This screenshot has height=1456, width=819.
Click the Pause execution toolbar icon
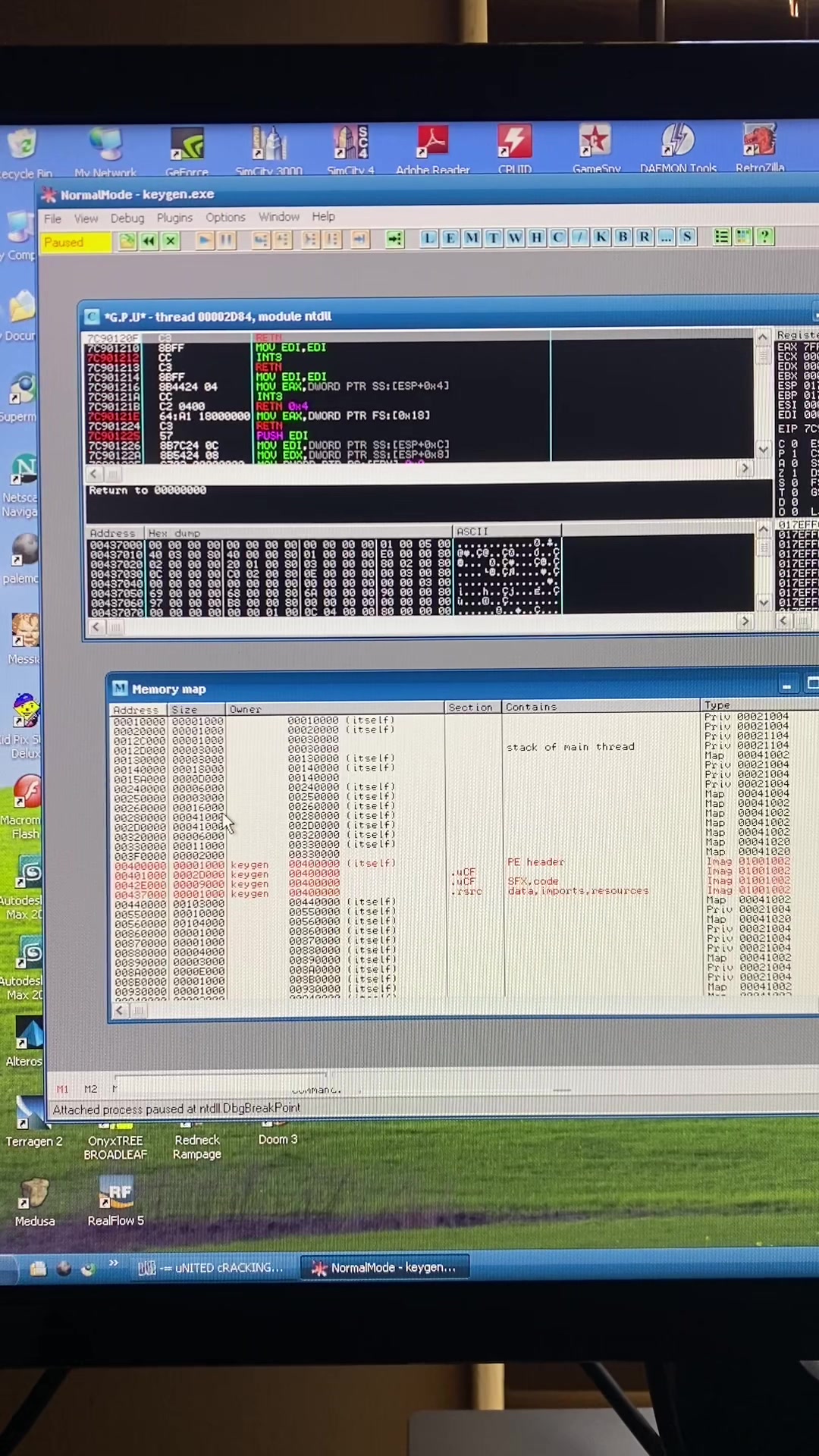tap(226, 240)
